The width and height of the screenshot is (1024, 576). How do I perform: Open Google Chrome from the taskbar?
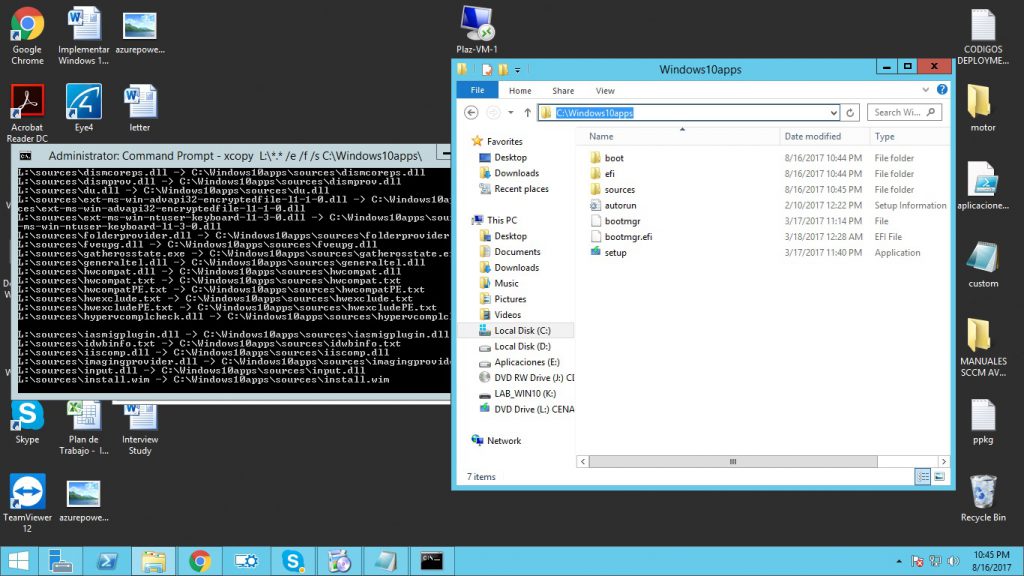(199, 561)
